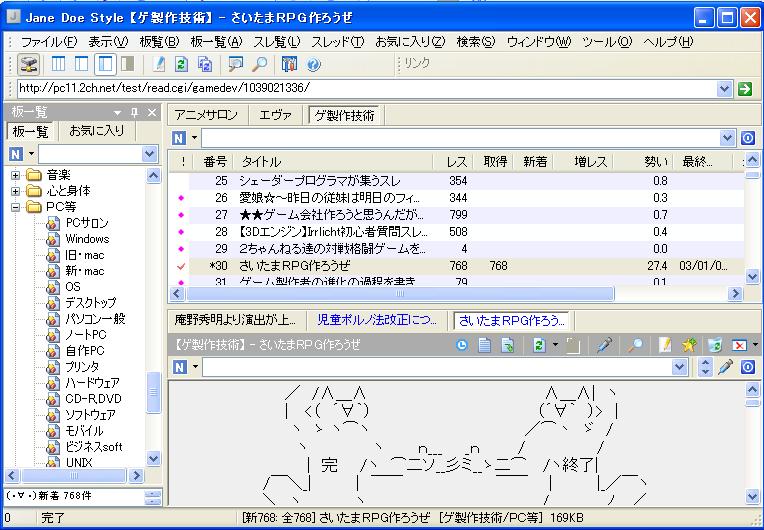Open the ファイル(F) menu

pyautogui.click(x=49, y=42)
